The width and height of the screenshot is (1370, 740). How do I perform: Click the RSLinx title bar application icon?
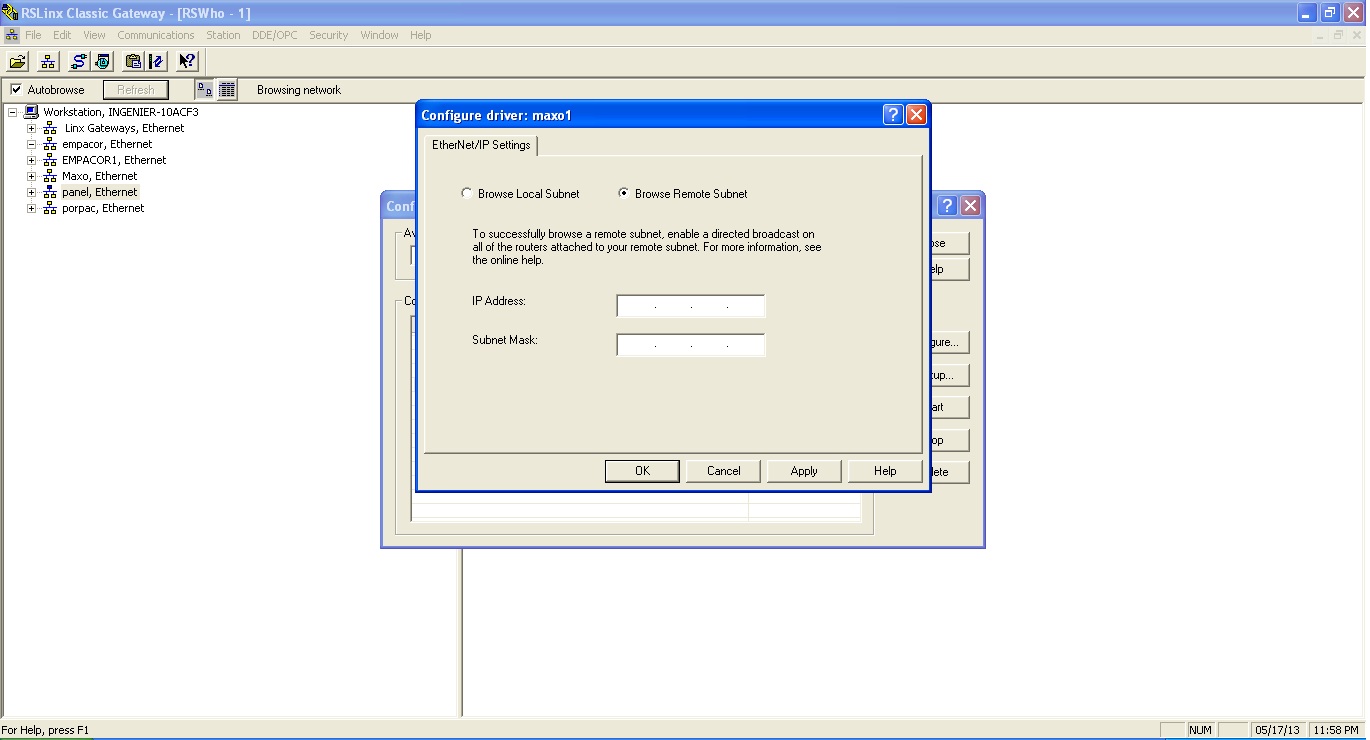(x=10, y=13)
